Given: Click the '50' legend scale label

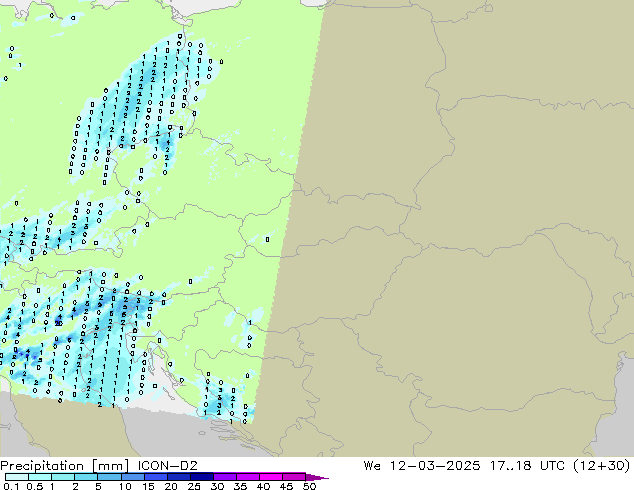Looking at the screenshot, I should tap(309, 486).
